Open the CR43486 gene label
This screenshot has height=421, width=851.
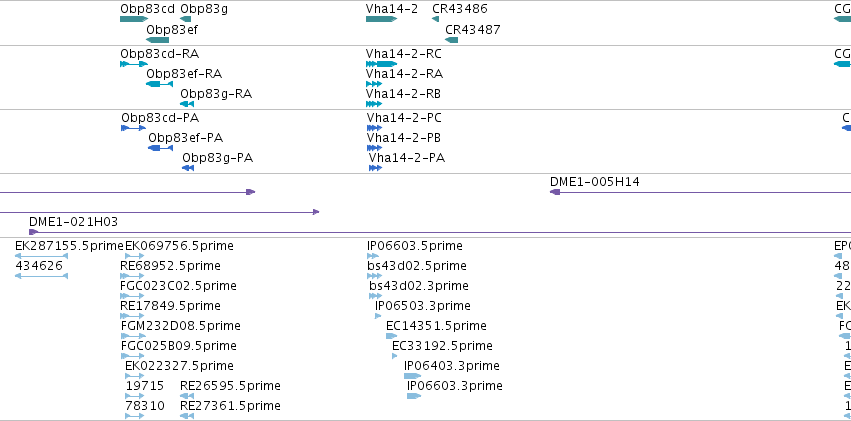(x=460, y=9)
